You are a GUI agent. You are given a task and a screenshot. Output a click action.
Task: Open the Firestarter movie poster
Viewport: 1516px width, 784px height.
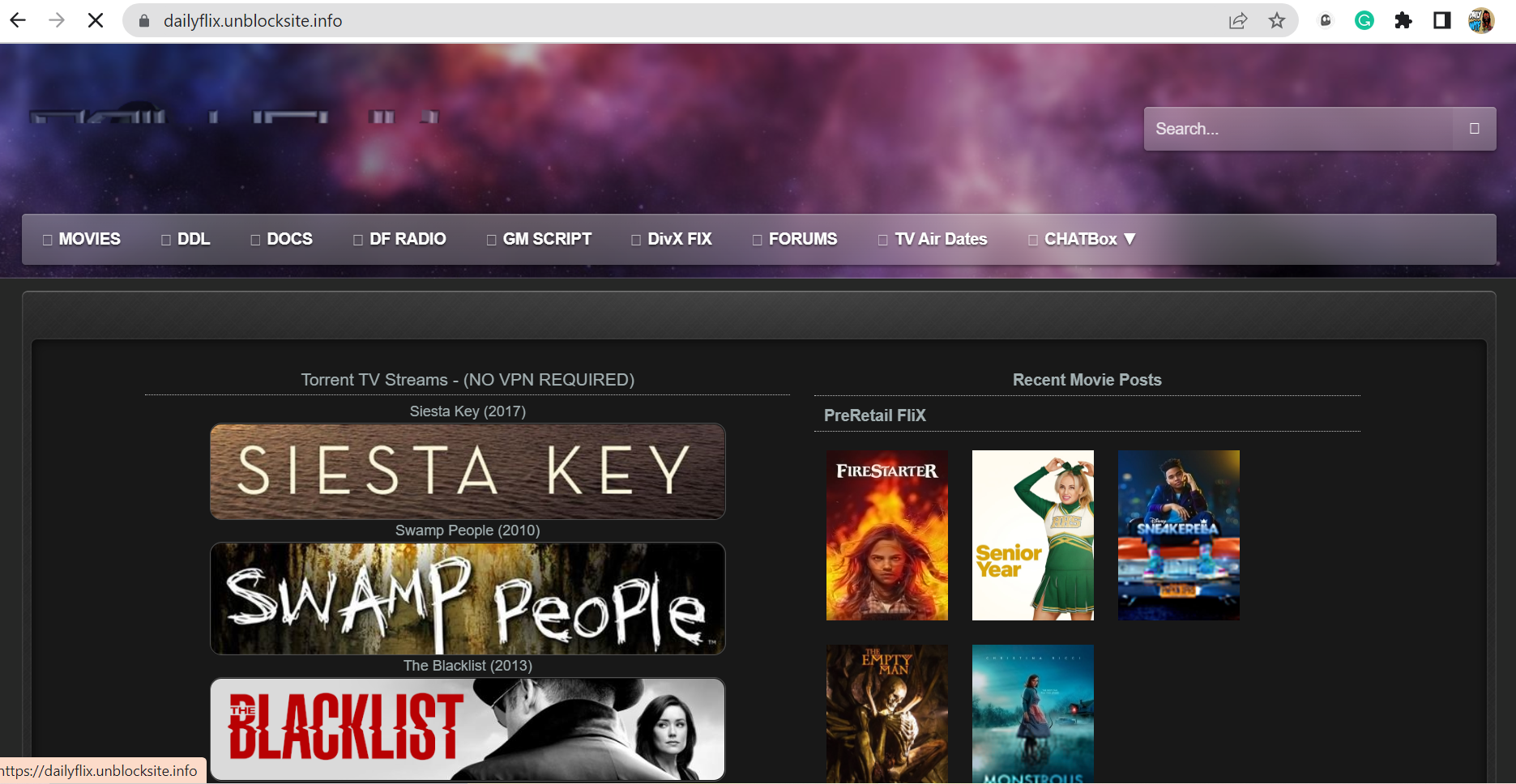pos(886,535)
